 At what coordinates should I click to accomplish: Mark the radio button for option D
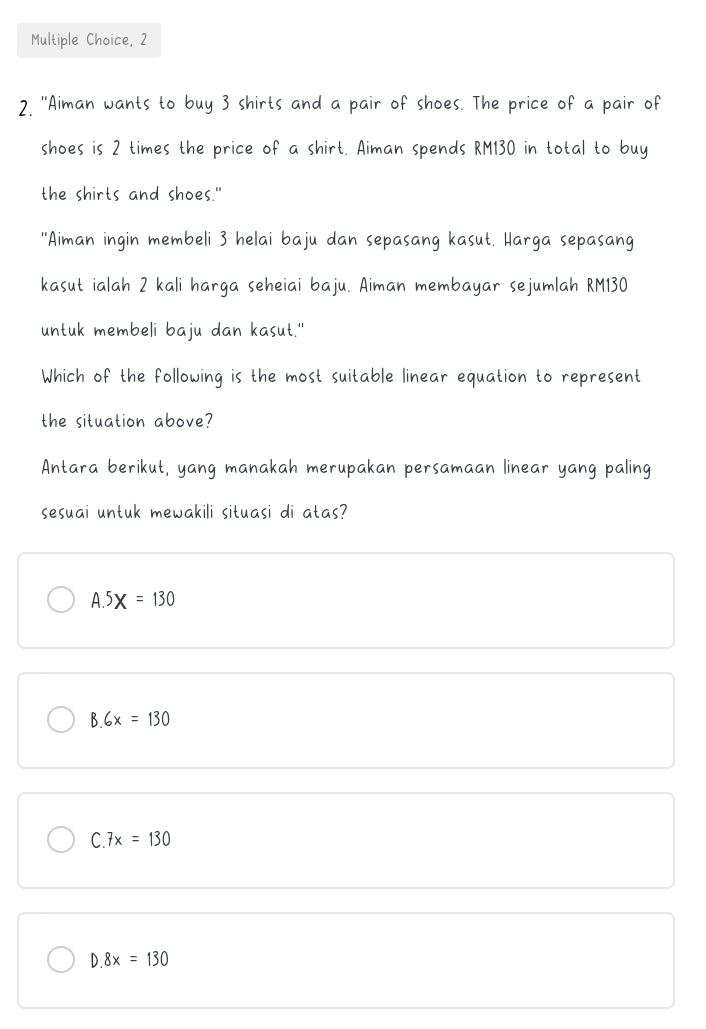[61, 960]
